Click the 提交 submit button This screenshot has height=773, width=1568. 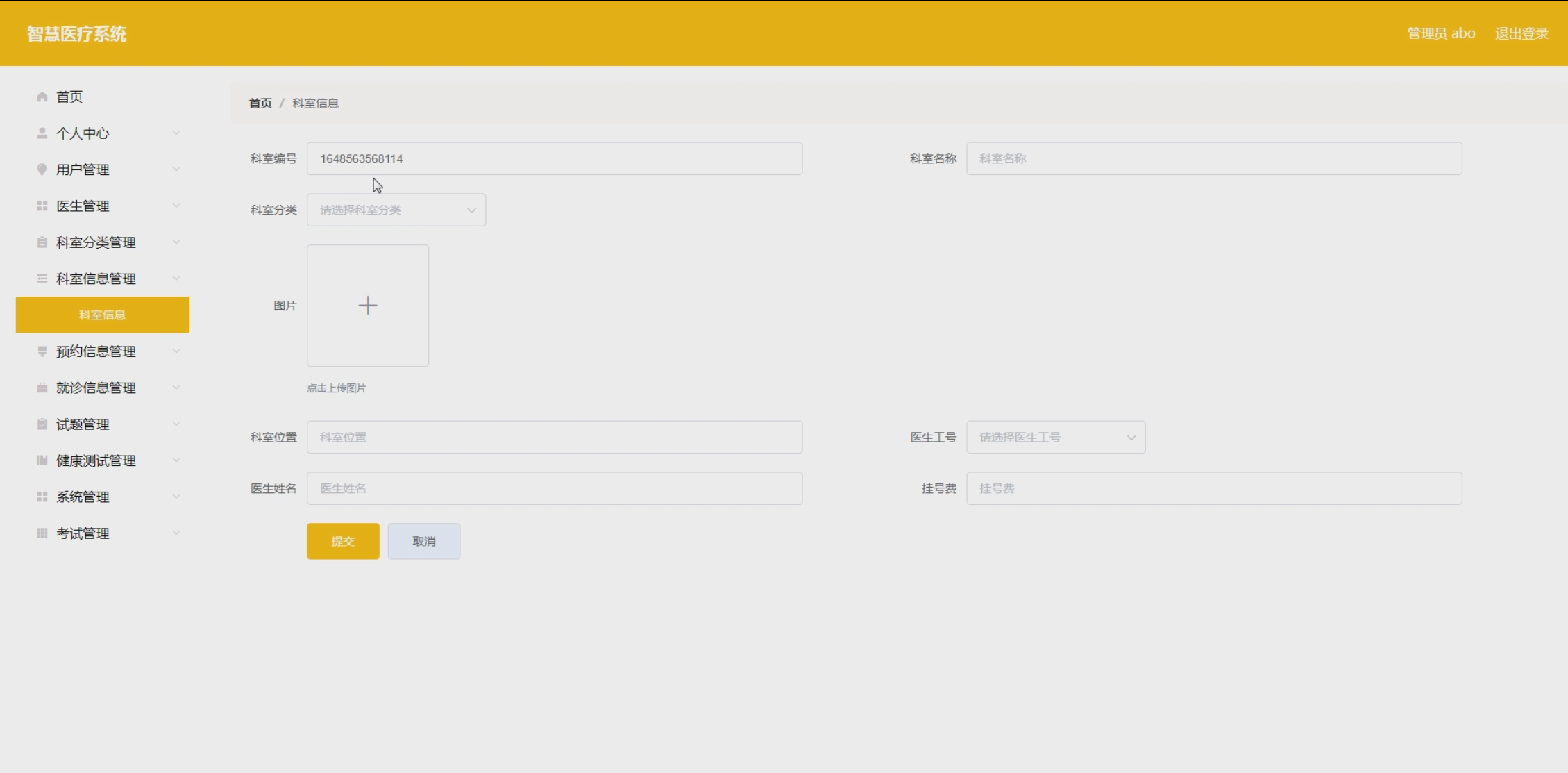click(x=343, y=541)
